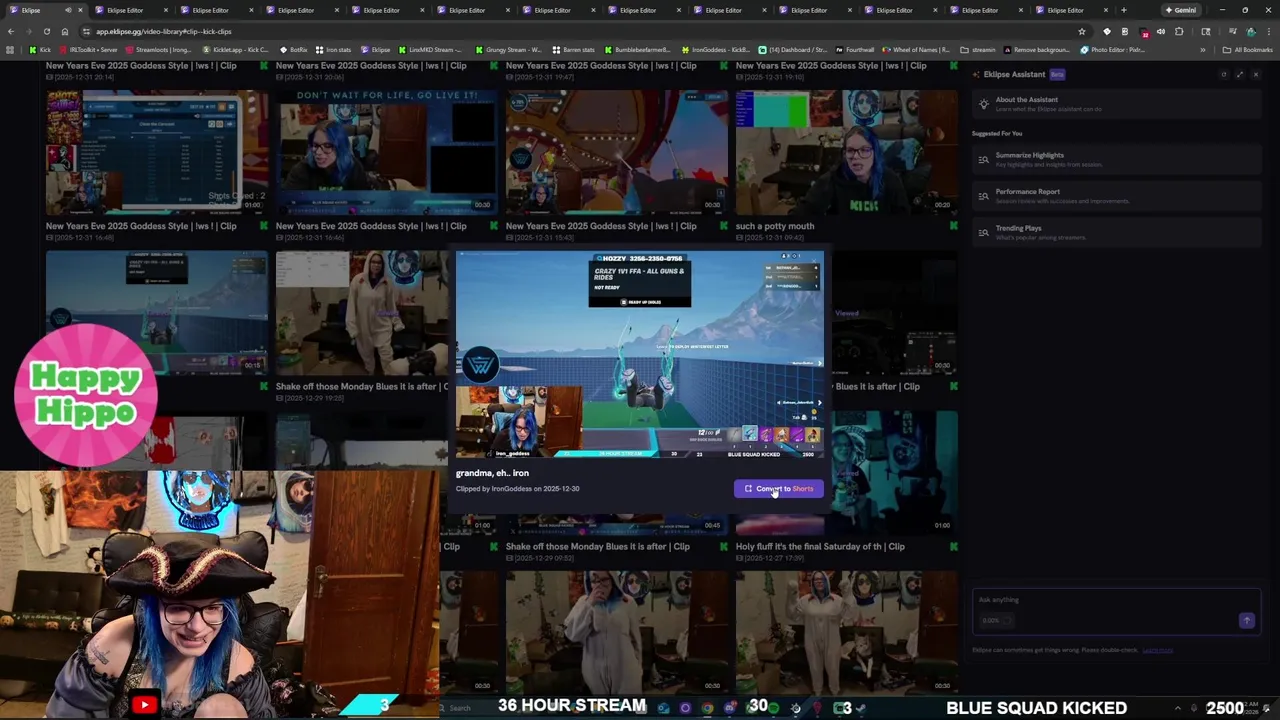Expand the bookmarks bar overflow chevron
The width and height of the screenshot is (1280, 720).
pos(1203,49)
